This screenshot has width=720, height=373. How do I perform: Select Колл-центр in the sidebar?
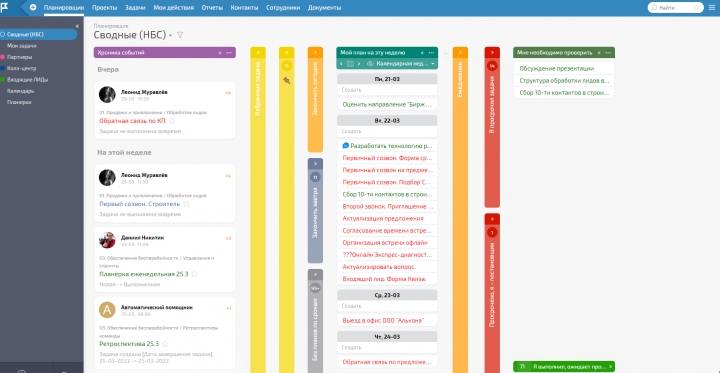click(x=21, y=68)
